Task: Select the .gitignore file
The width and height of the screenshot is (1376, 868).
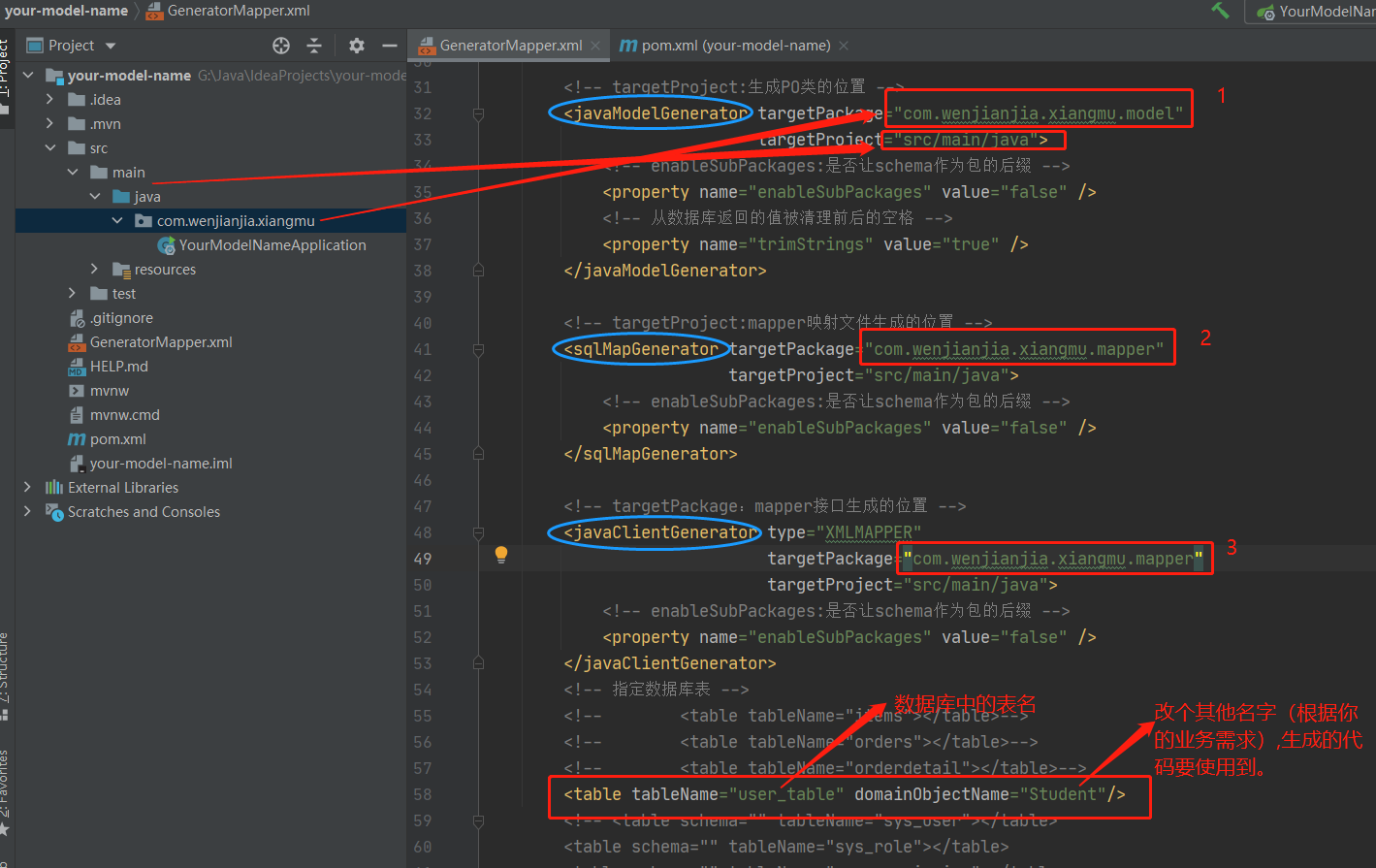Action: [121, 318]
